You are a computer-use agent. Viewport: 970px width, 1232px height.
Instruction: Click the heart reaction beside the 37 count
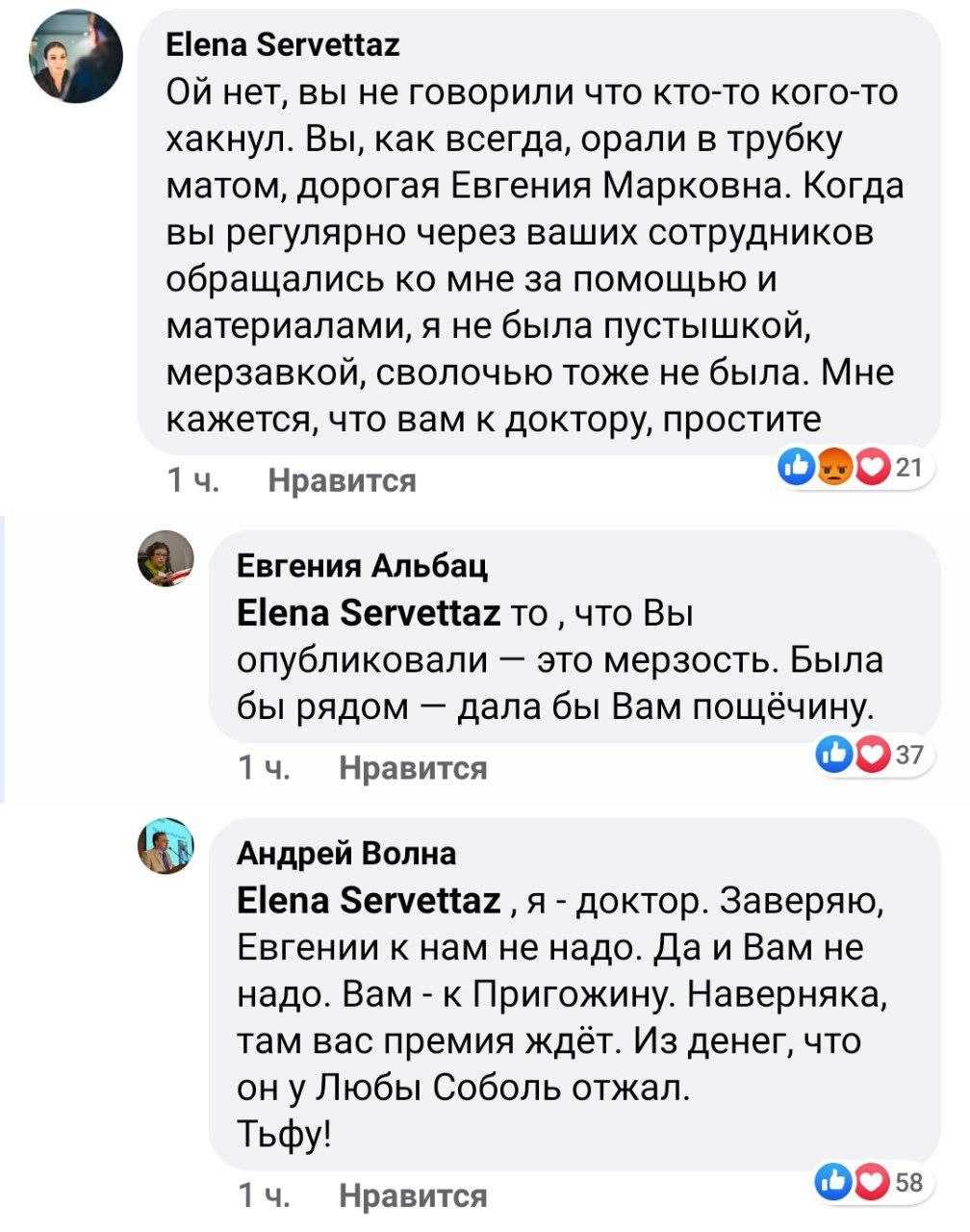[871, 756]
